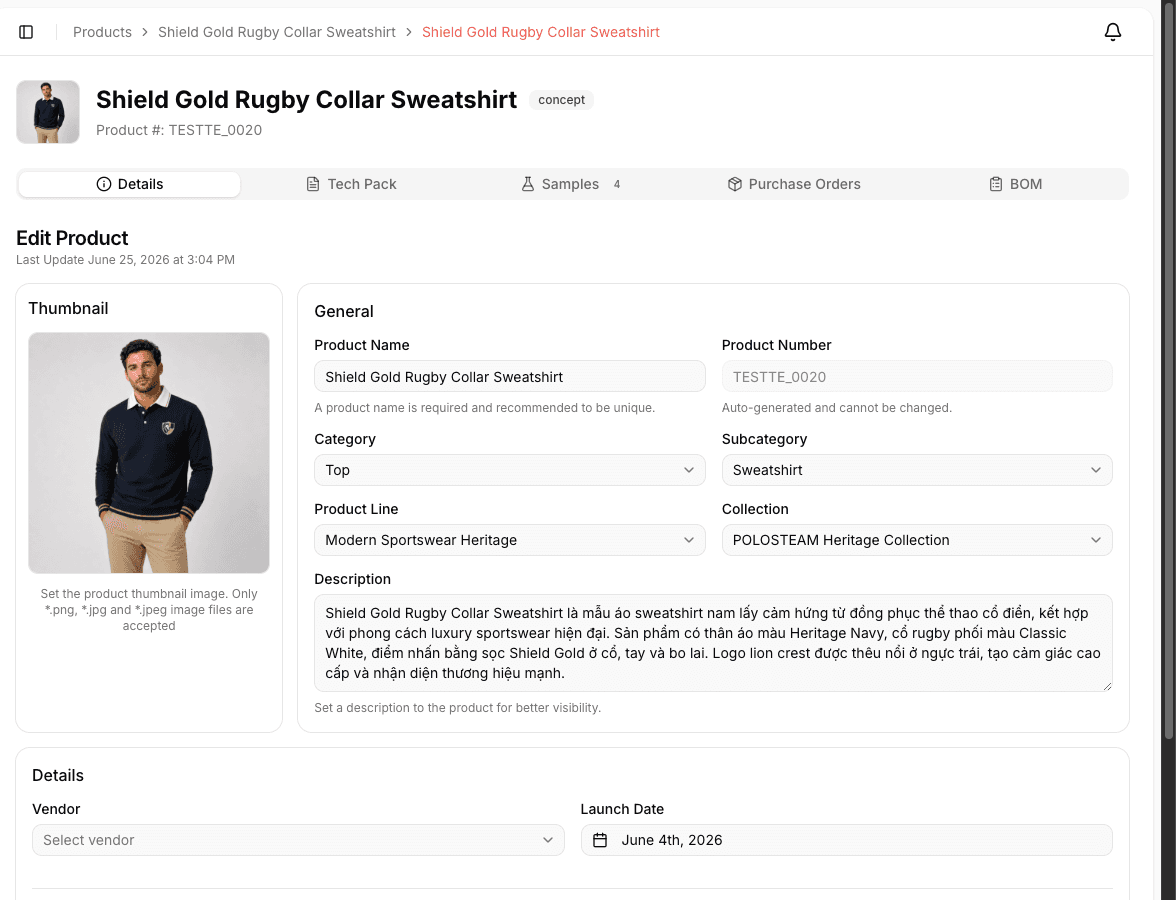1176x900 pixels.
Task: Open Product Line dropdown
Action: [510, 540]
